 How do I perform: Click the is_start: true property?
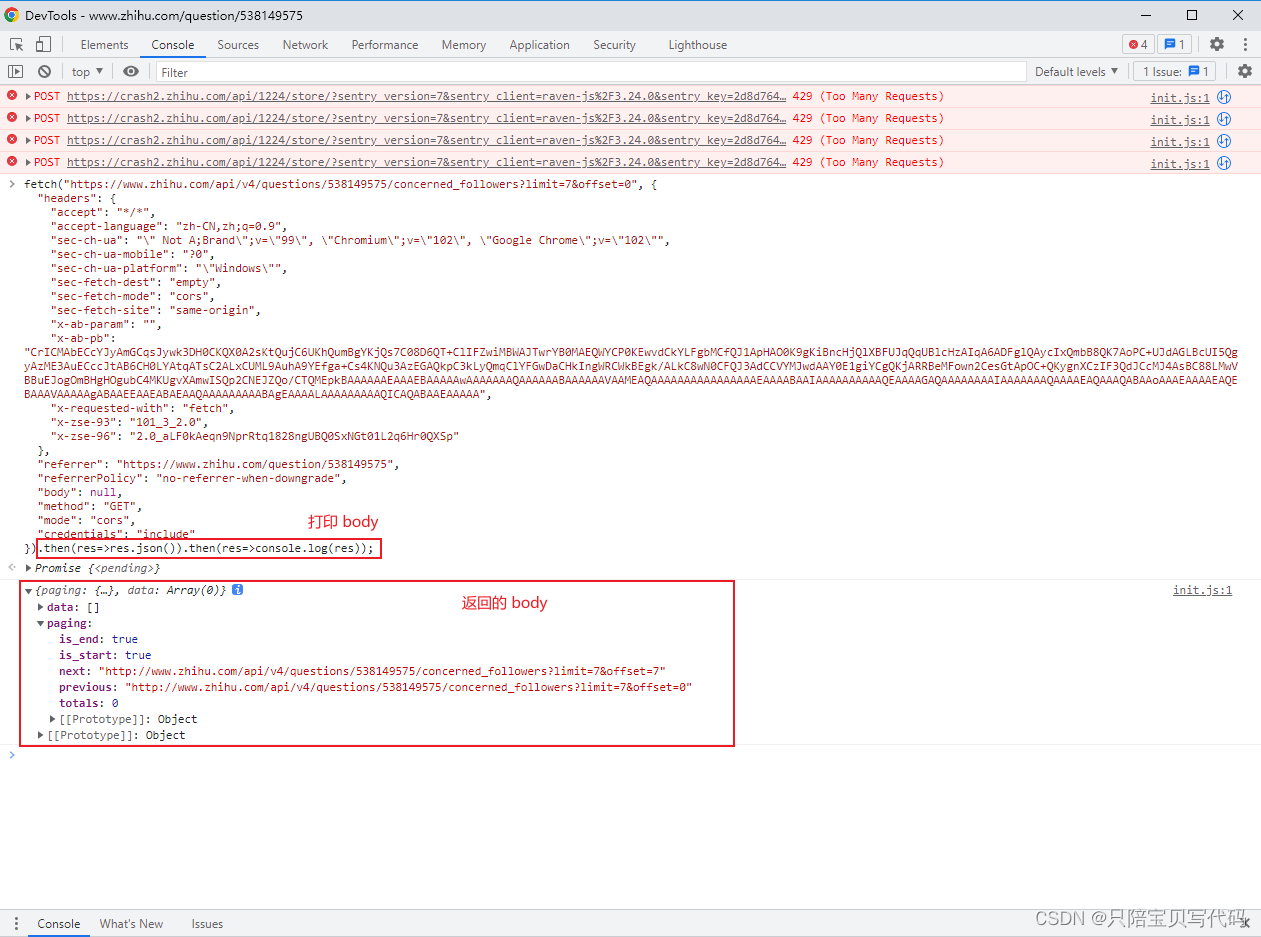click(105, 655)
